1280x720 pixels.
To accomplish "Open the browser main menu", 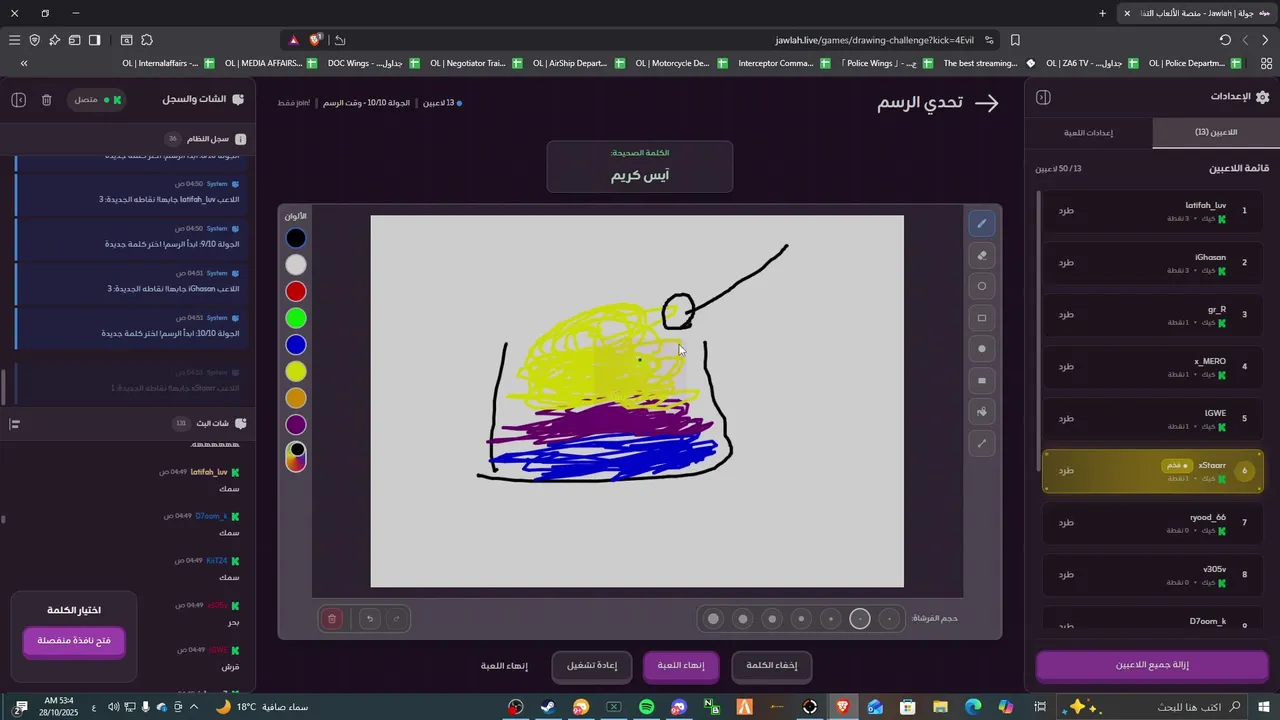I will coord(14,40).
